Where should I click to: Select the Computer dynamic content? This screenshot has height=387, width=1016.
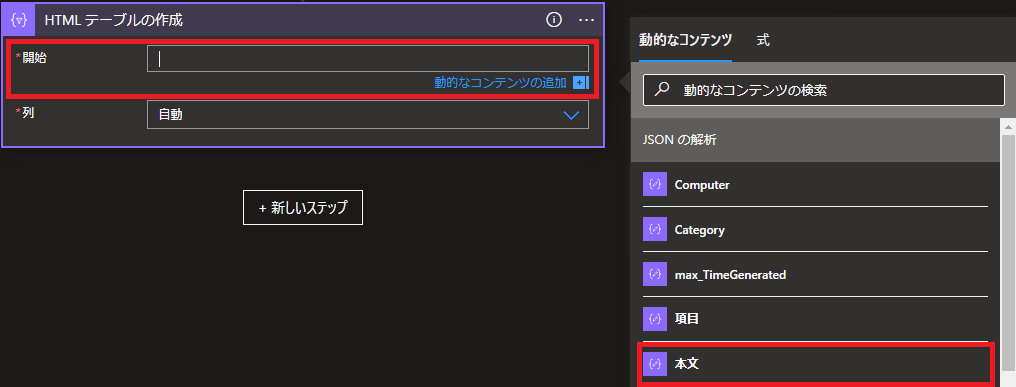(x=815, y=185)
